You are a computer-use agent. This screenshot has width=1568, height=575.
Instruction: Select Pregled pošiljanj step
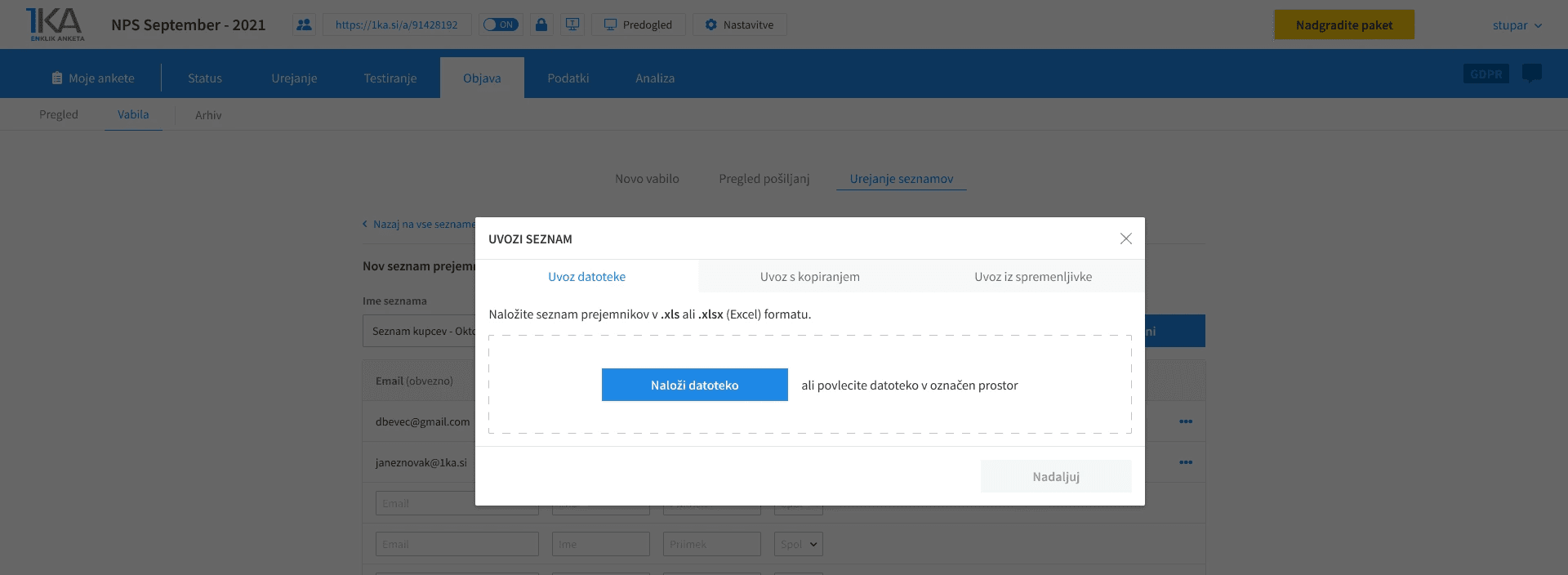pyautogui.click(x=764, y=179)
